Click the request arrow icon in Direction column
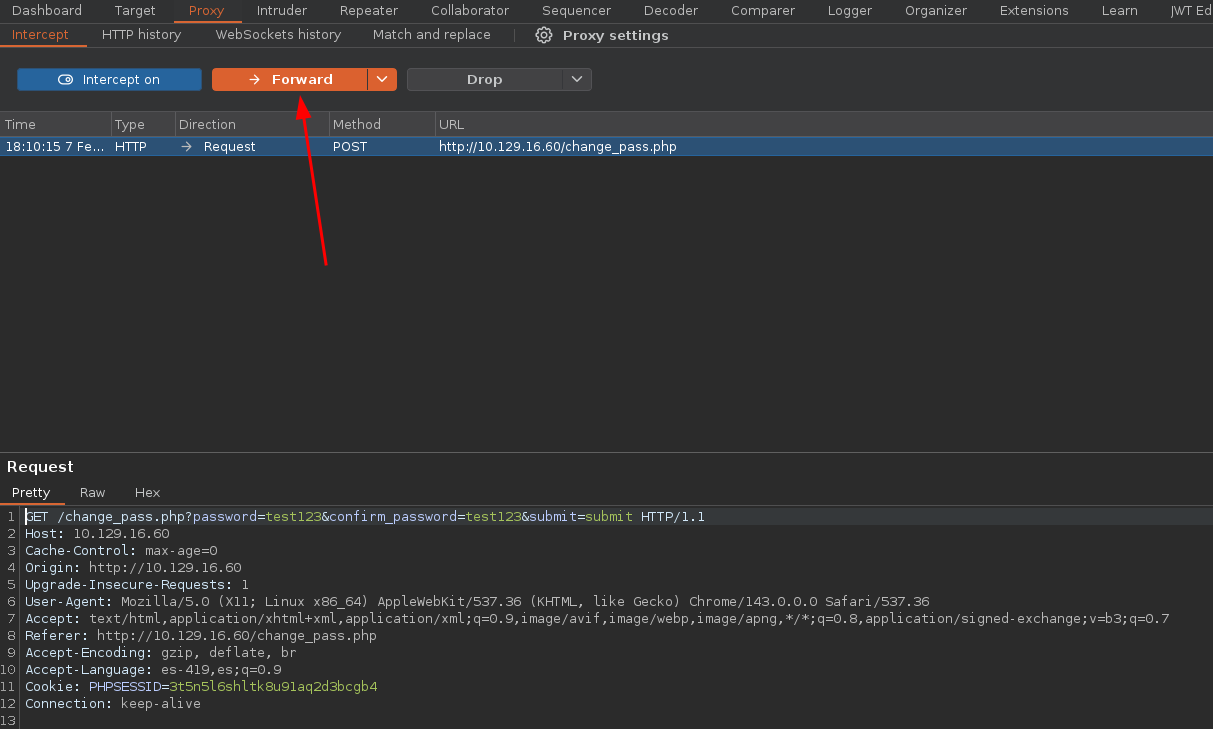Viewport: 1213px width, 729px height. [x=186, y=147]
